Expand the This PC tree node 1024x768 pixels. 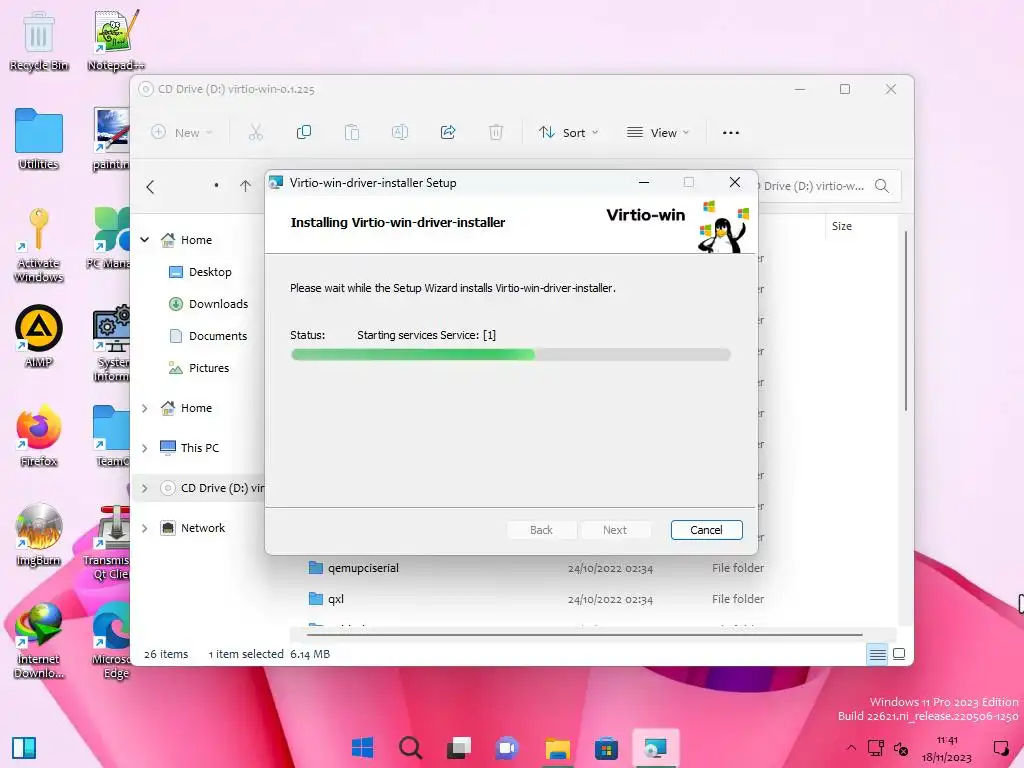click(144, 448)
